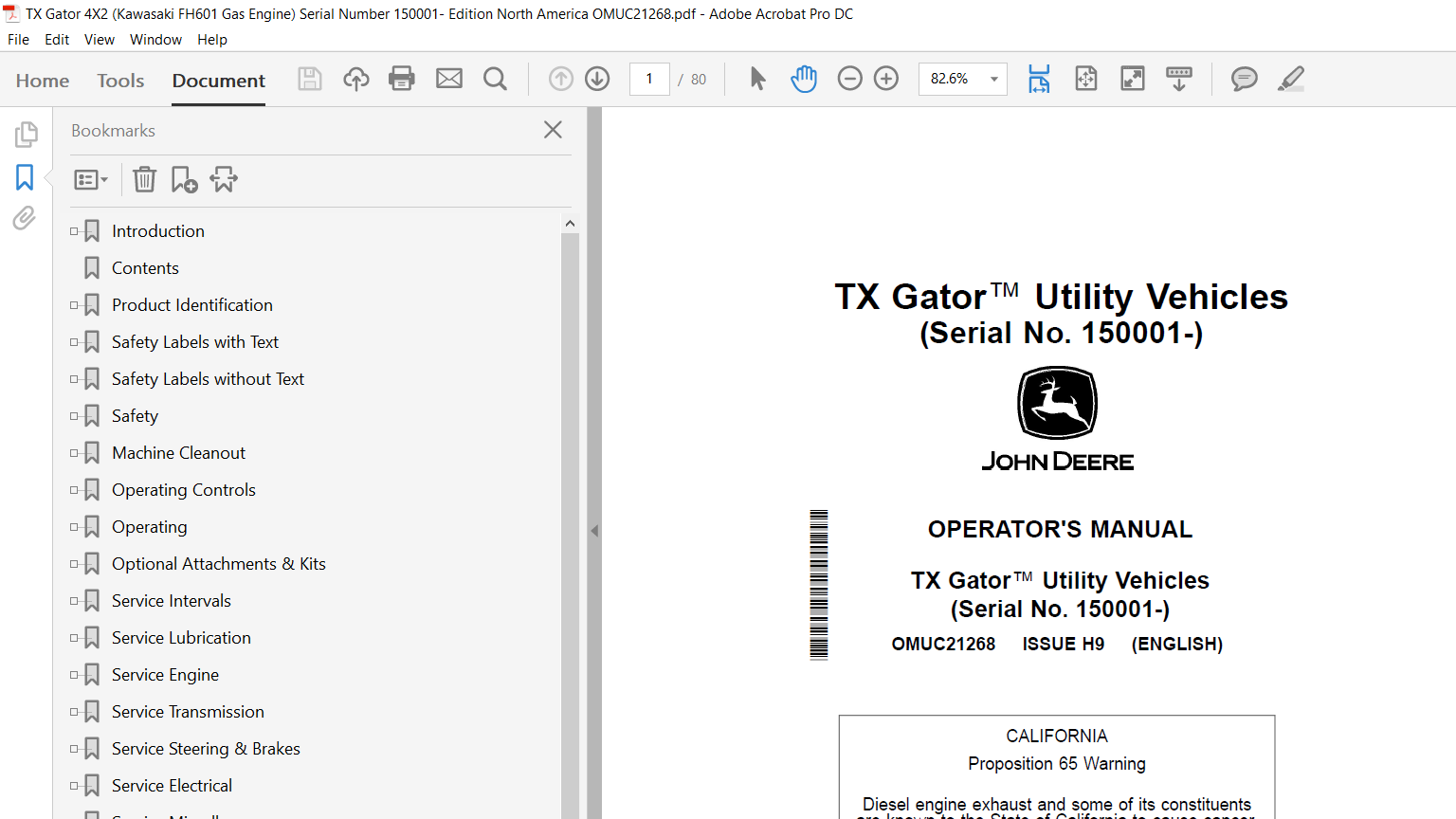
Task: Expand the Service Engine bookmark
Action: 74,674
